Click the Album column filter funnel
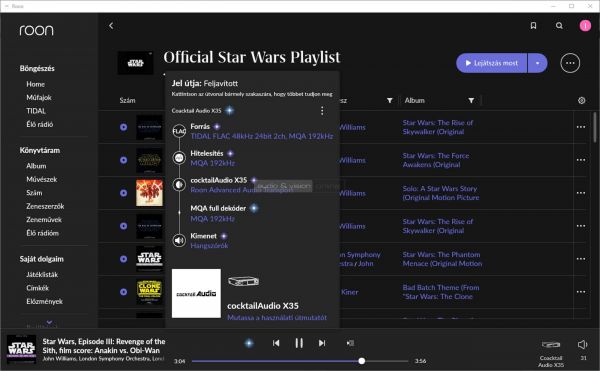The height and width of the screenshot is (371, 600). (471, 100)
